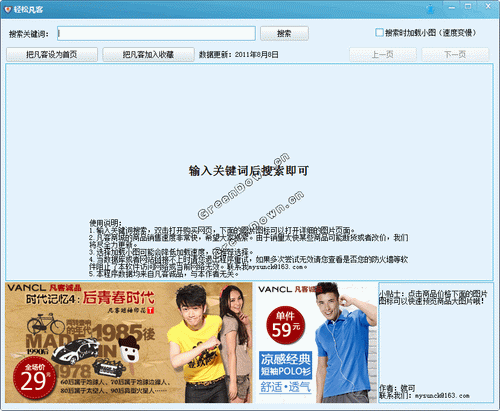The image size is (500, 411).
Task: Click the 轻松凡客 app icon in title bar
Action: tap(7, 10)
